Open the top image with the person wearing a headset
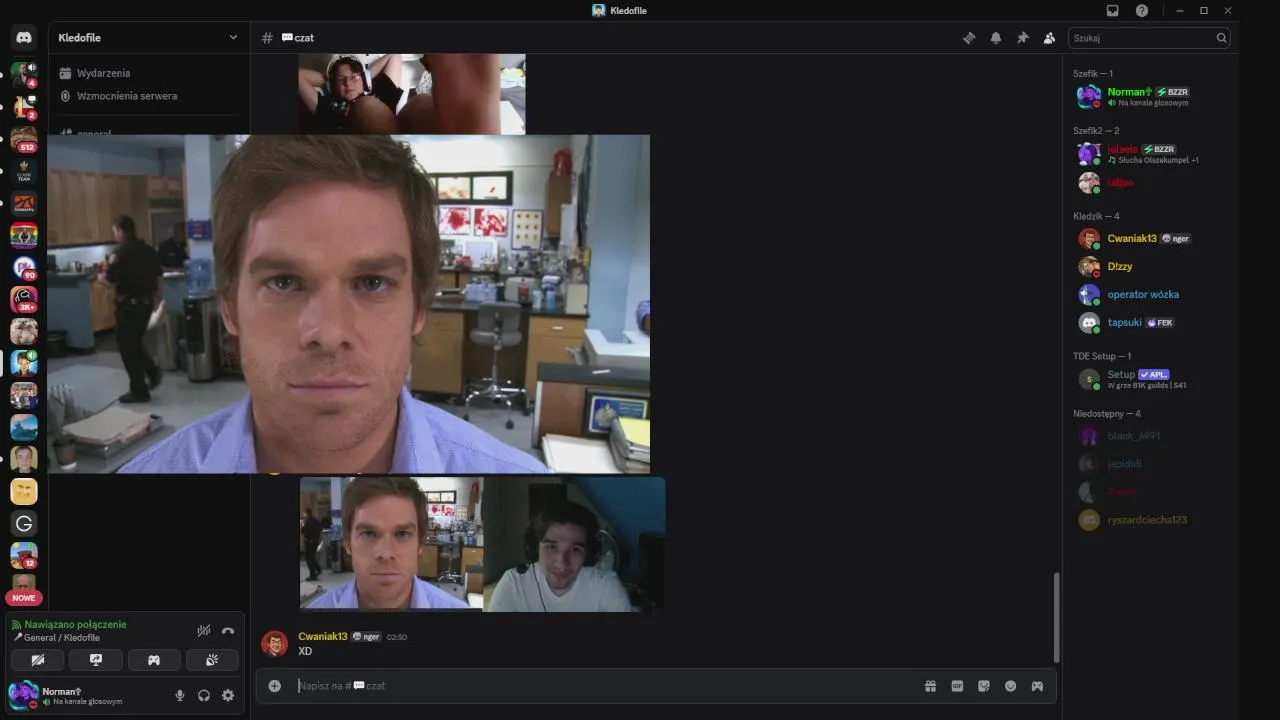Image resolution: width=1280 pixels, height=720 pixels. pos(412,94)
